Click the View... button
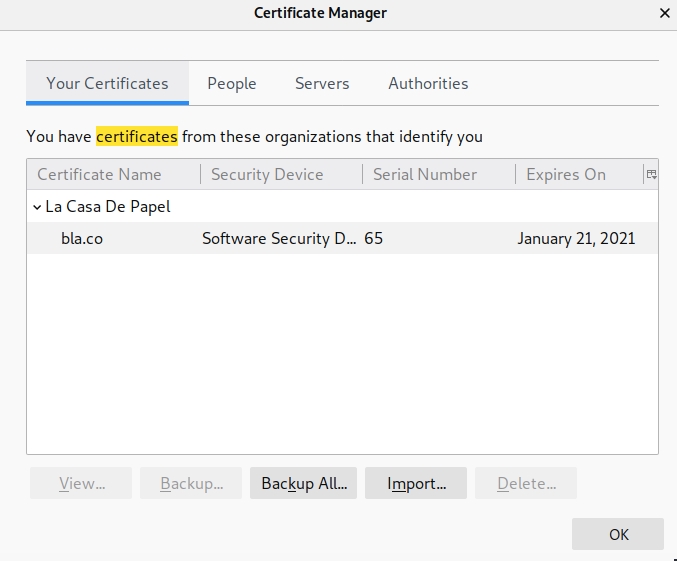The width and height of the screenshot is (677, 561). point(82,483)
